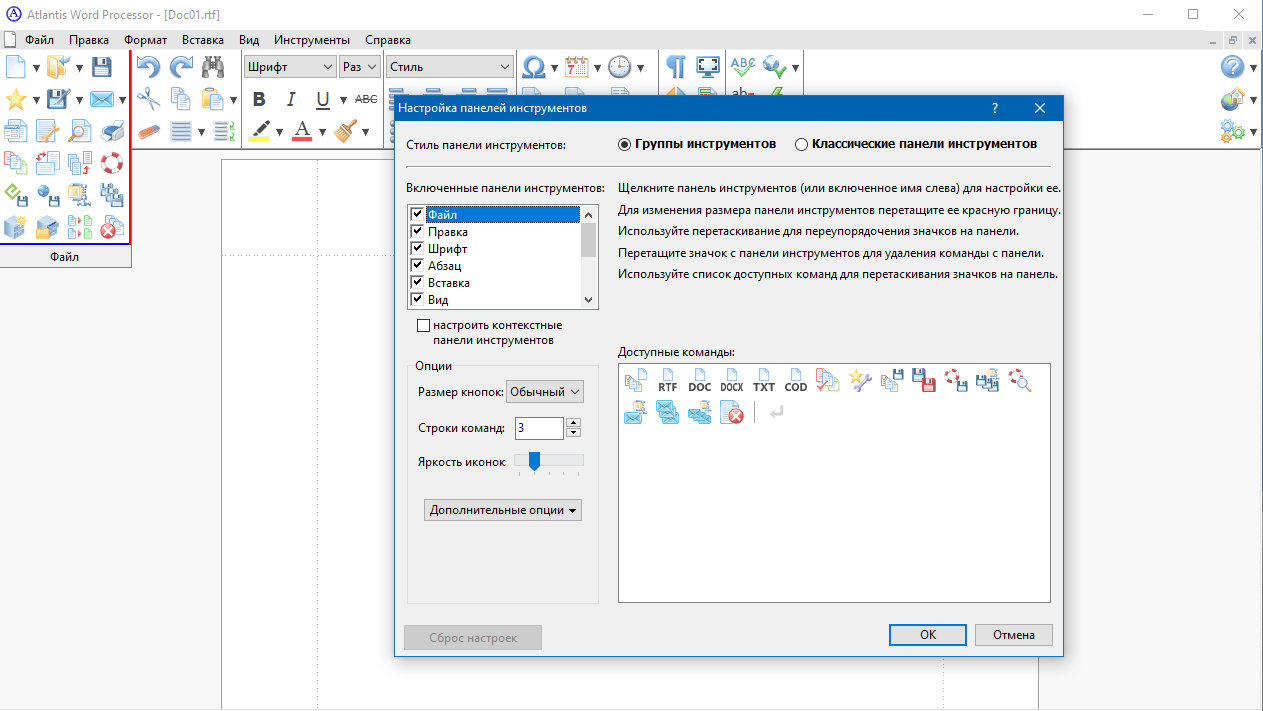Image resolution: width=1263 pixels, height=711 pixels.
Task: Click the Italic I icon
Action: pyautogui.click(x=291, y=99)
